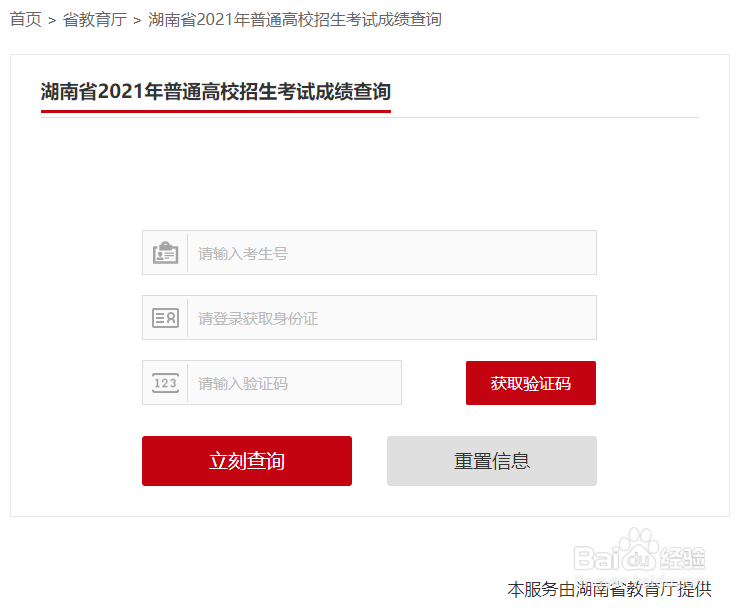Go to 首页 via breadcrumb
This screenshot has width=748, height=608.
click(26, 20)
